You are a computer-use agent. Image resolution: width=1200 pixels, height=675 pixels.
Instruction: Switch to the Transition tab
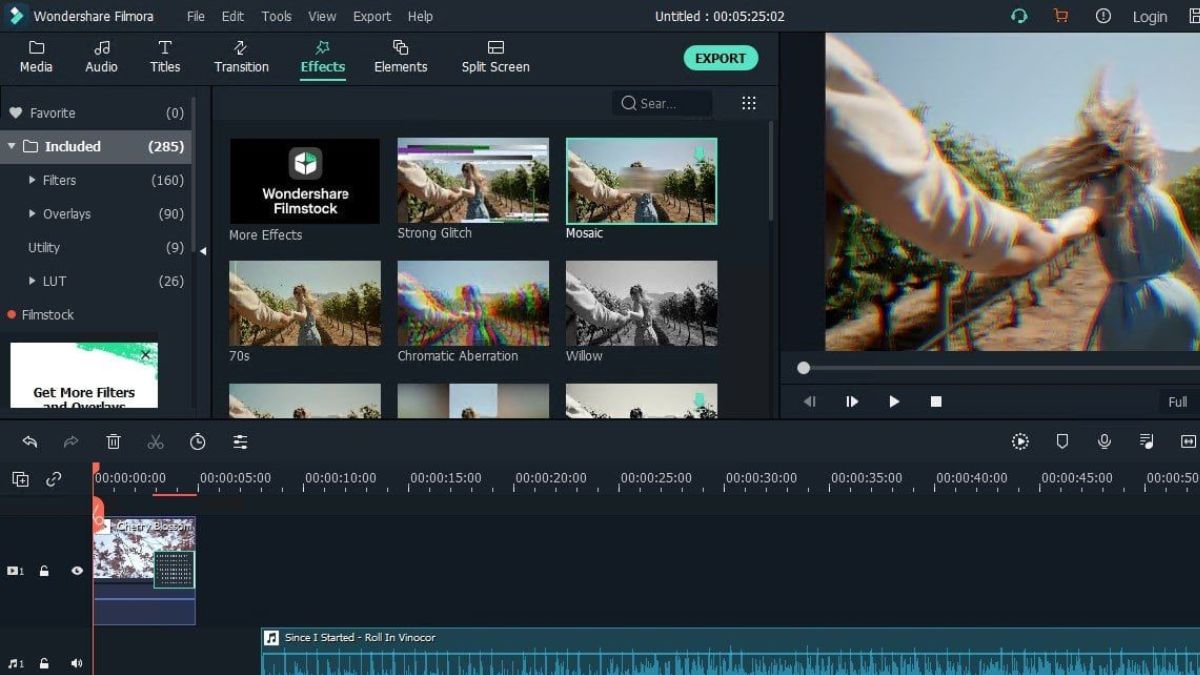[x=241, y=57]
